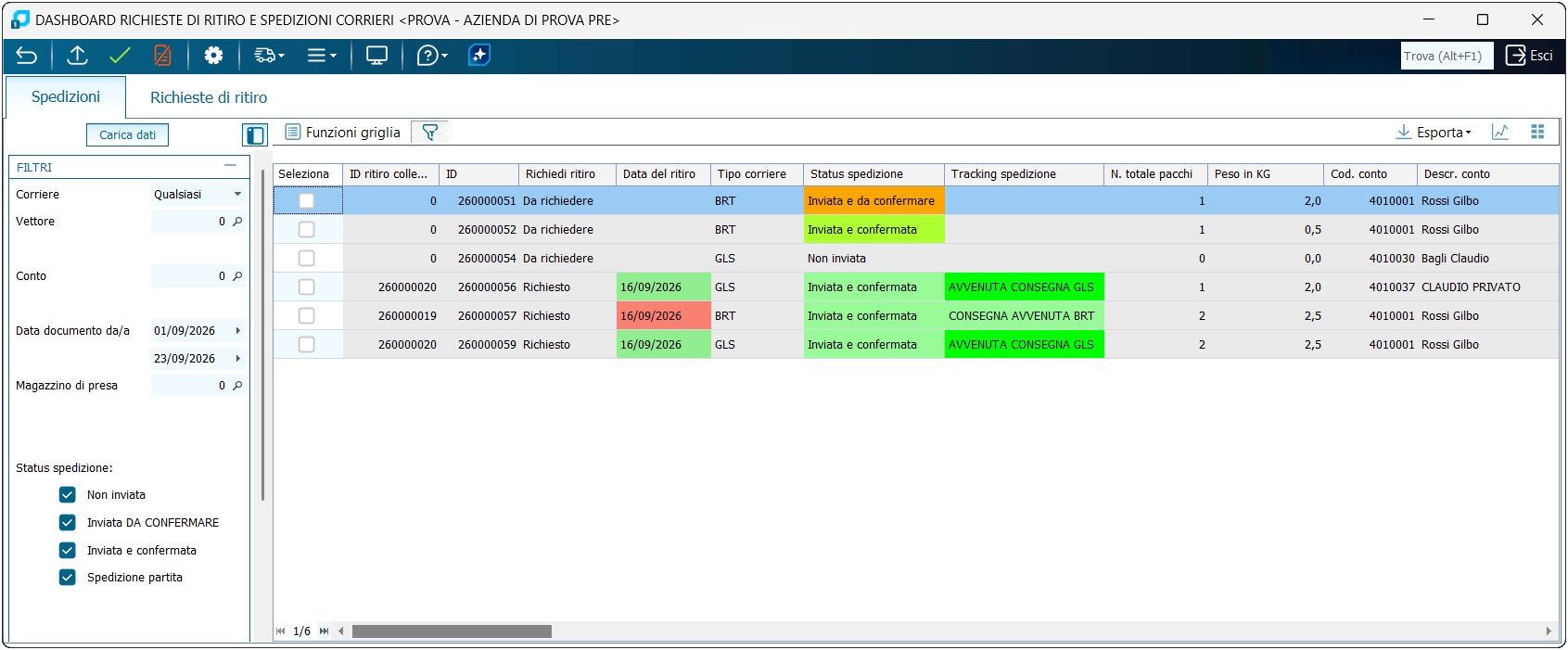Uncheck the Non inviata status filter
Viewport: 1568px width, 650px height.
pyautogui.click(x=68, y=495)
